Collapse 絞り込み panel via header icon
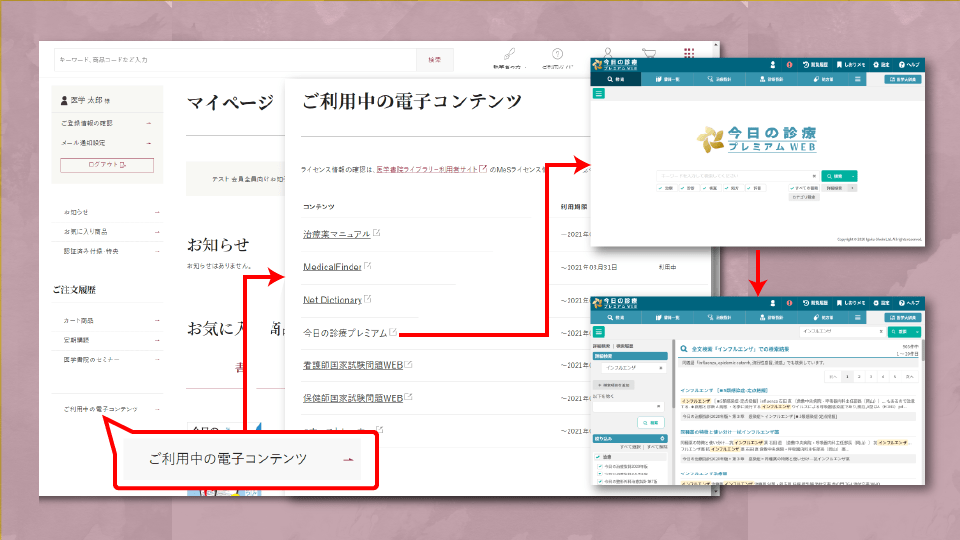The image size is (960, 540). coord(662,438)
